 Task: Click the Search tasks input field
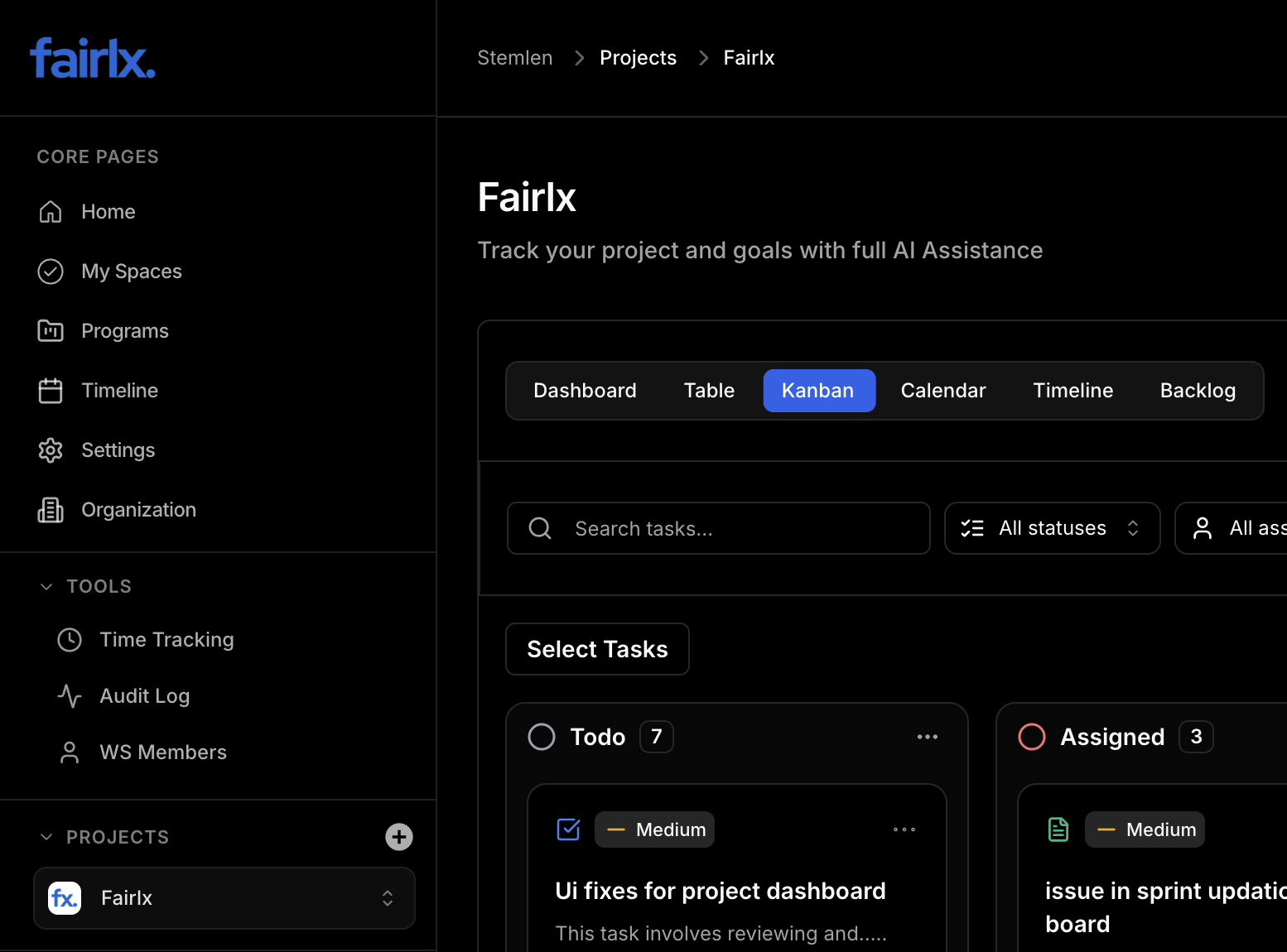tap(719, 528)
